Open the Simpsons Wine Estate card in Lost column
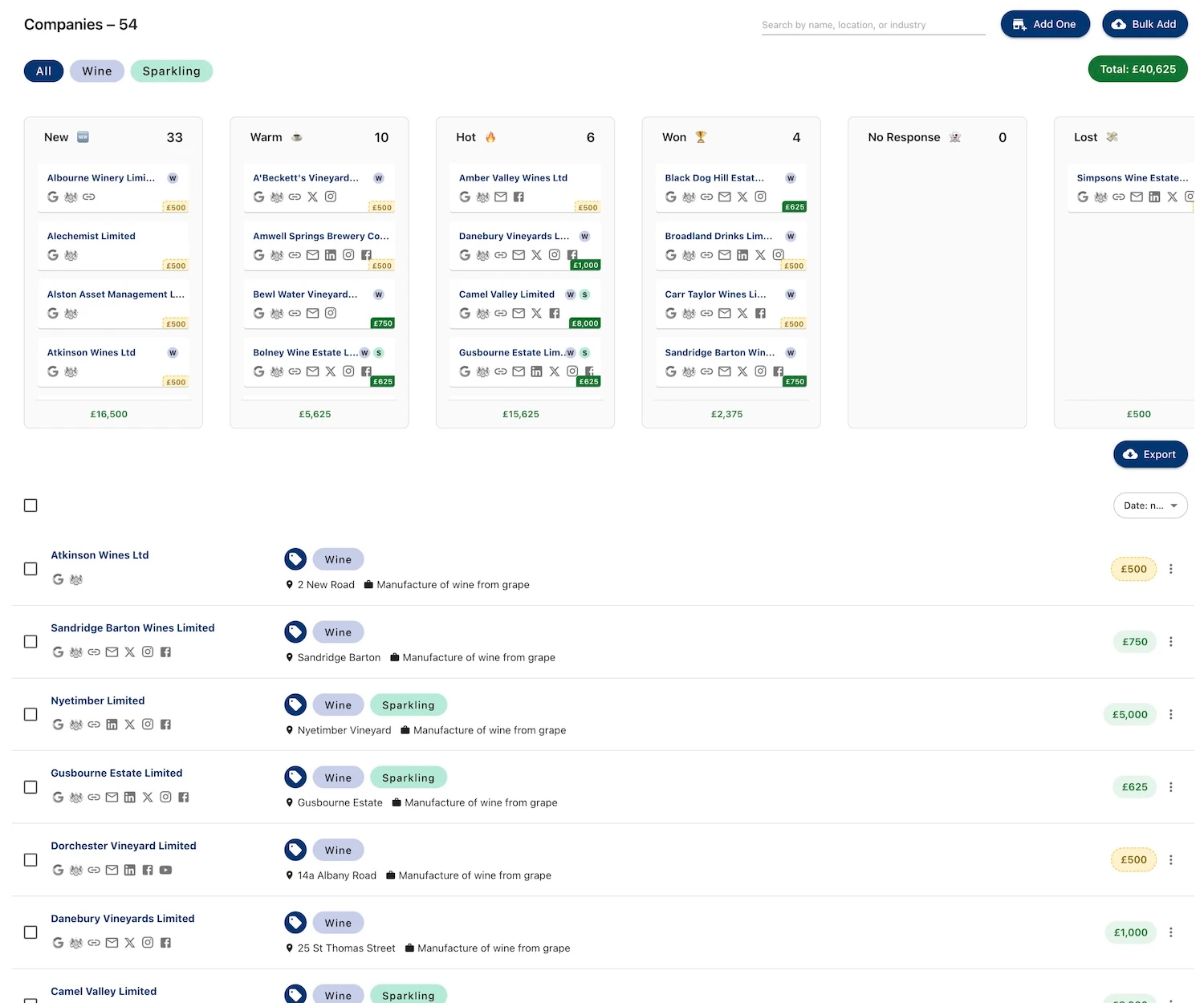The height and width of the screenshot is (1003, 1204). point(1133,189)
